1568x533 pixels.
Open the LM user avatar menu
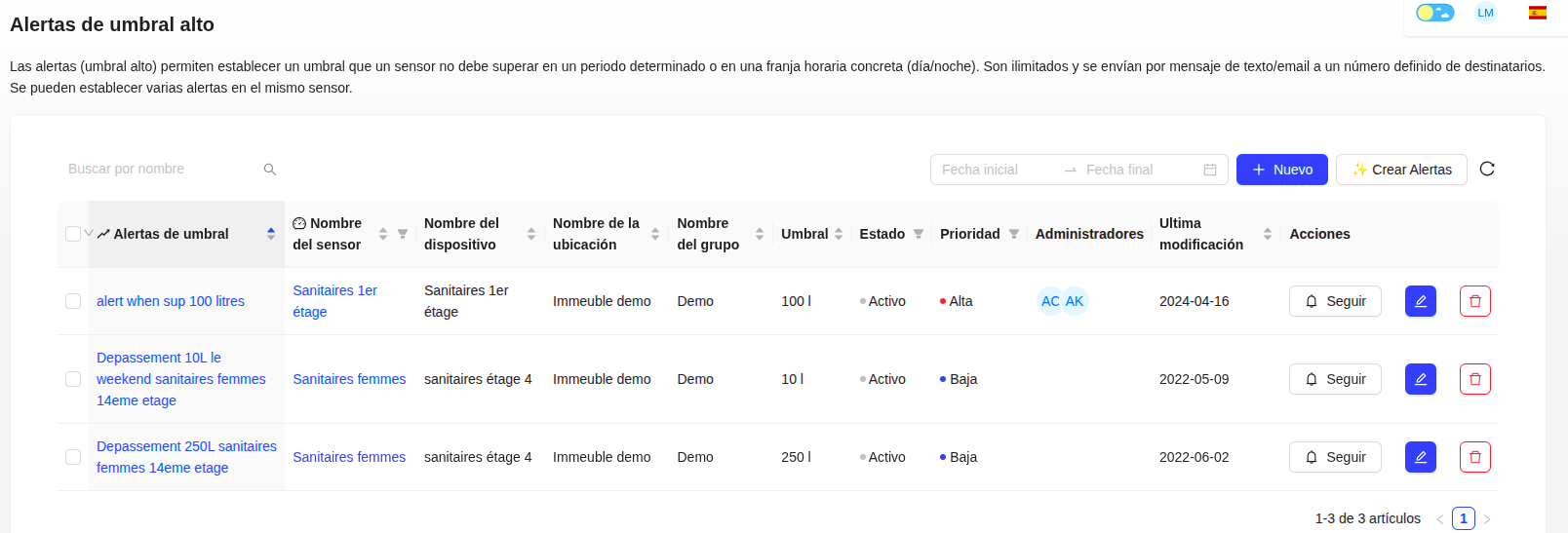pyautogui.click(x=1485, y=13)
